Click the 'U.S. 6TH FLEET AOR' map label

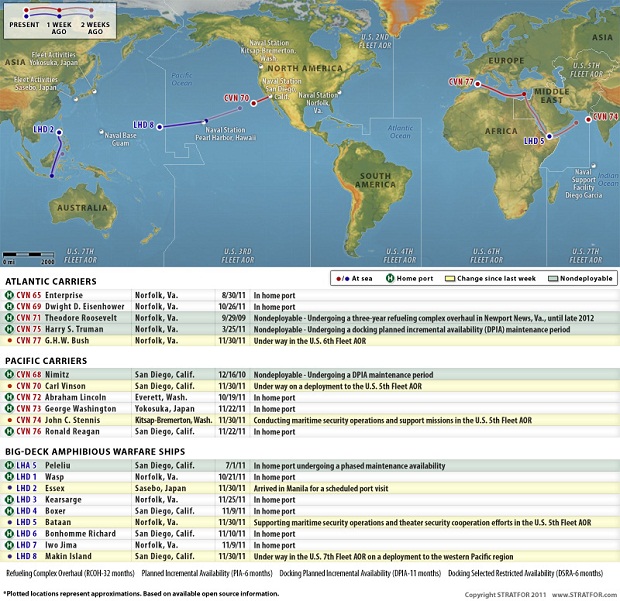coord(486,256)
